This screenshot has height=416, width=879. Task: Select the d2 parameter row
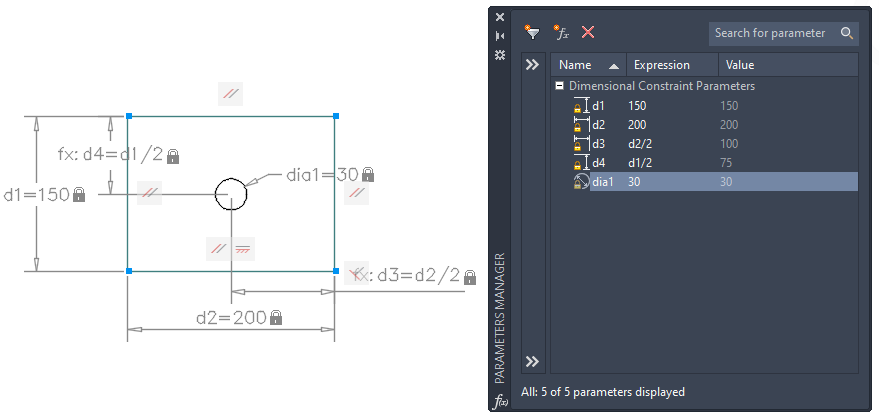pyautogui.click(x=715, y=125)
